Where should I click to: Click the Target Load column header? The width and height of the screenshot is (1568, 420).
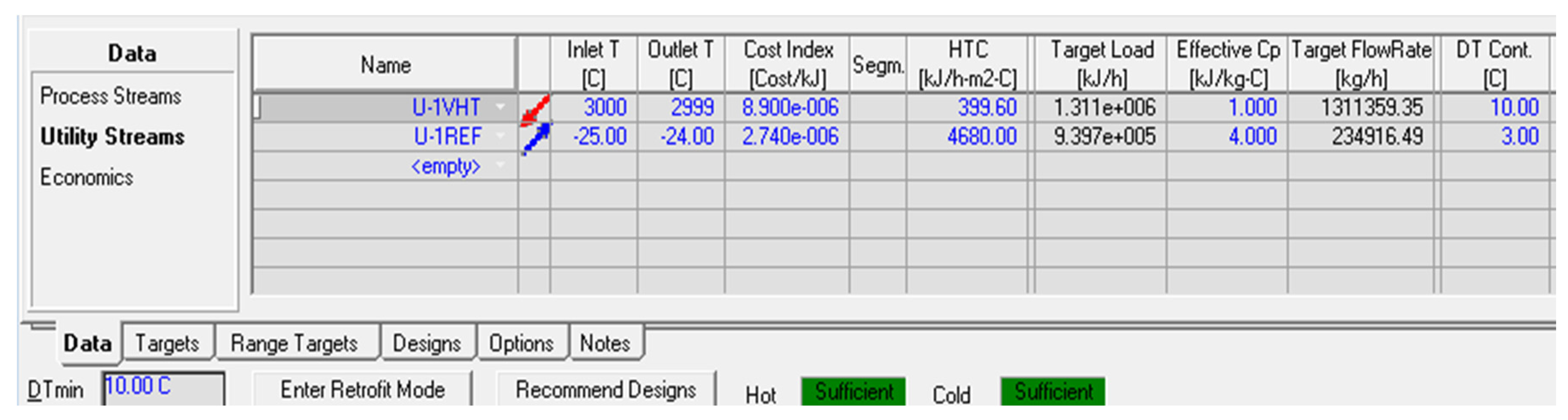(1101, 64)
